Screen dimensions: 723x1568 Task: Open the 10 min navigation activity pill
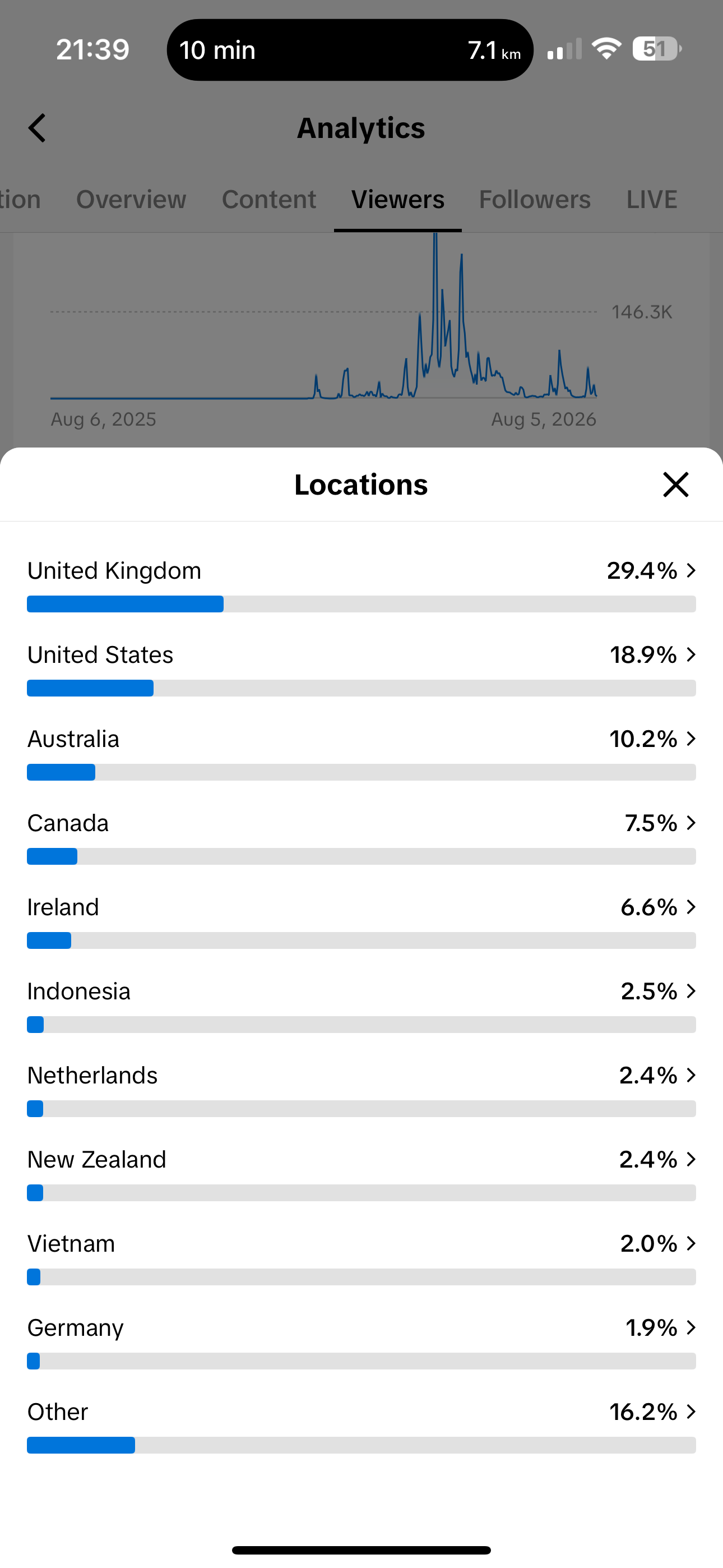click(x=350, y=50)
